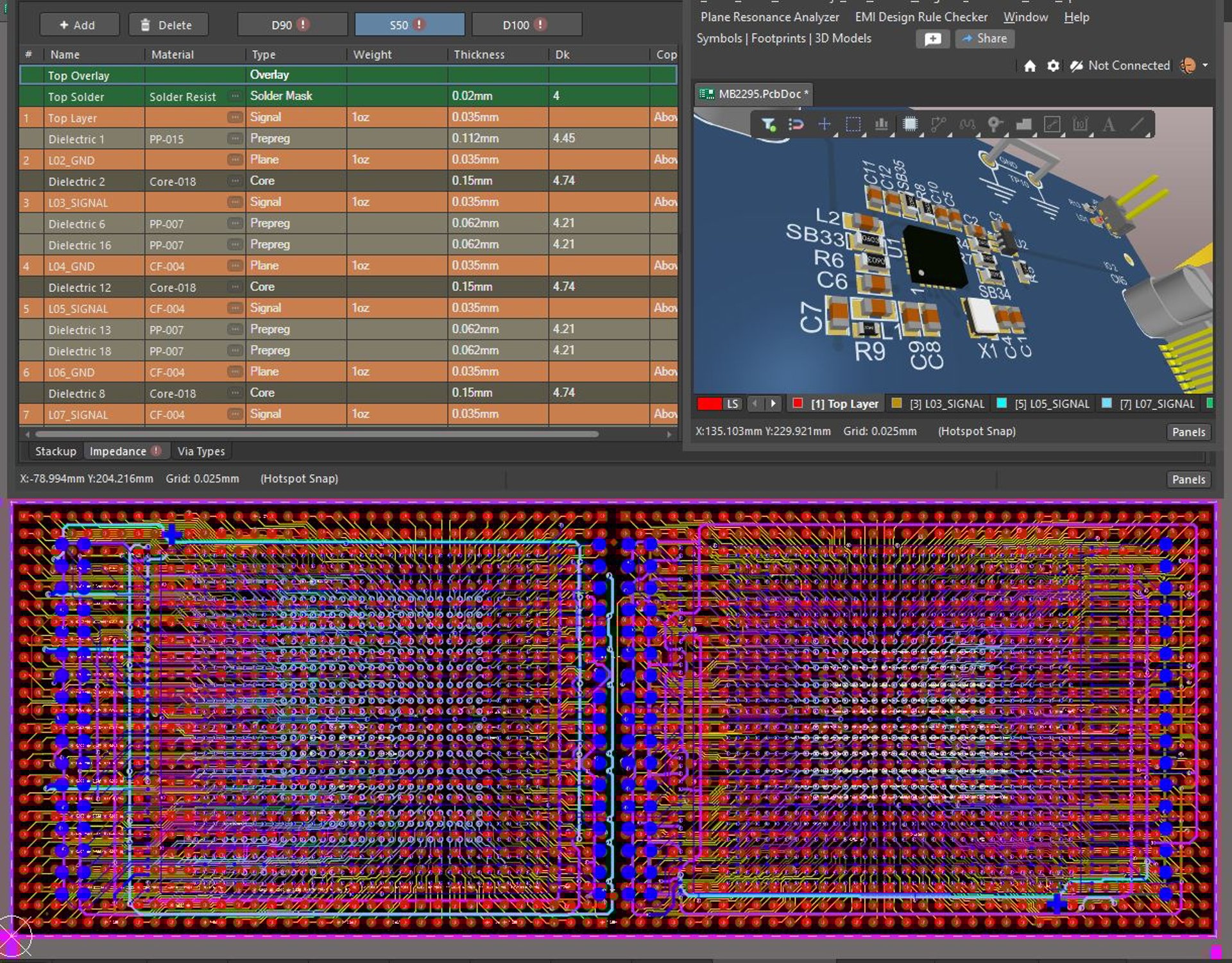
Task: Open the home page icon
Action: [x=1030, y=66]
